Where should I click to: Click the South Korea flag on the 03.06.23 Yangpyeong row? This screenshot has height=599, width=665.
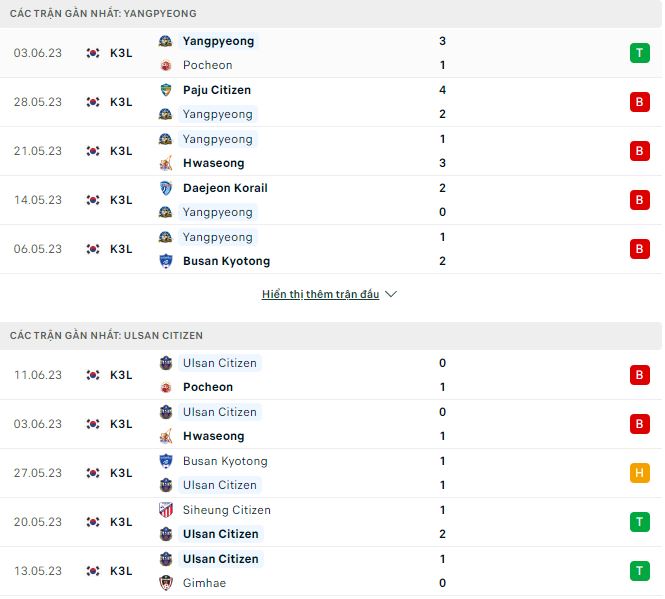click(x=93, y=53)
